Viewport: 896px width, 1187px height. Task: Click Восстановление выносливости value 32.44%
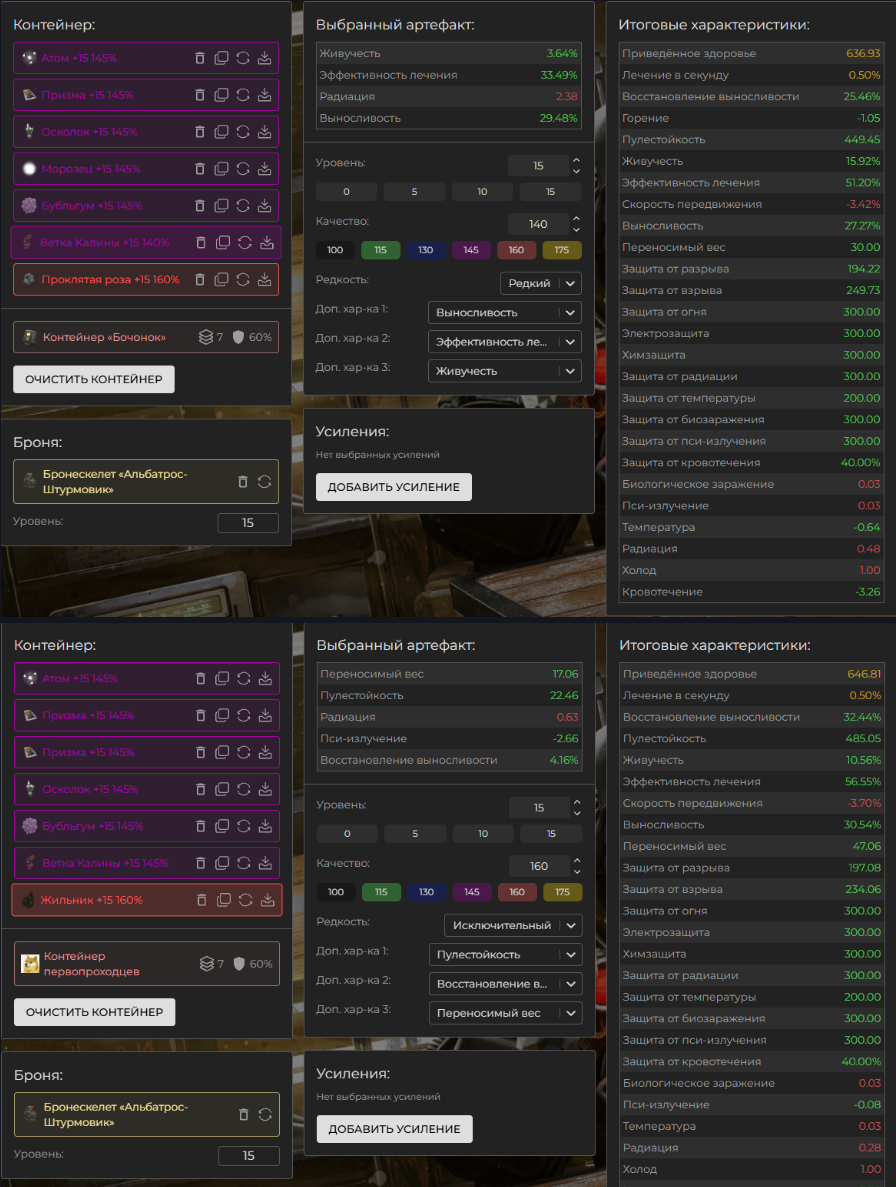[x=863, y=717]
